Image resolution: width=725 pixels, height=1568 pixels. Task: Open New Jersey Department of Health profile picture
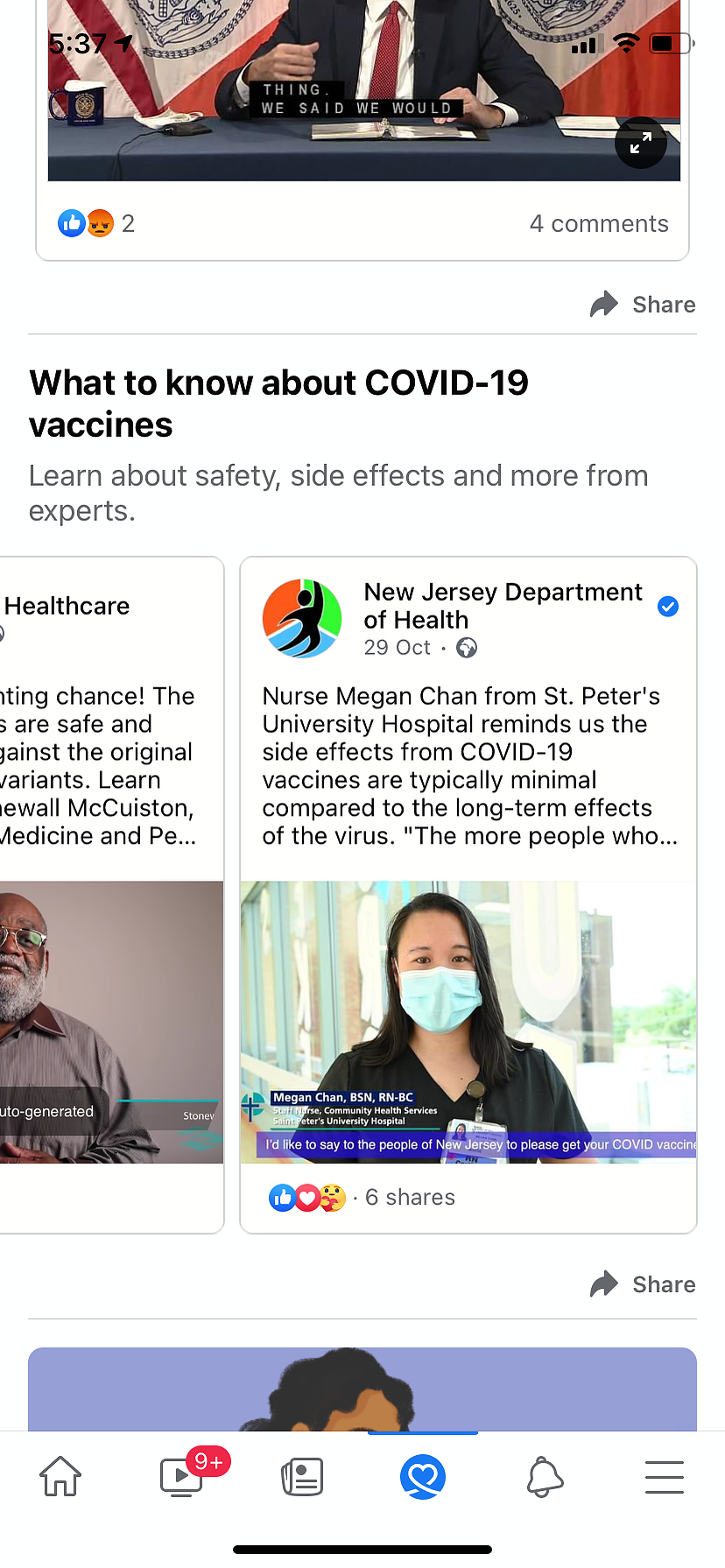[x=302, y=618]
